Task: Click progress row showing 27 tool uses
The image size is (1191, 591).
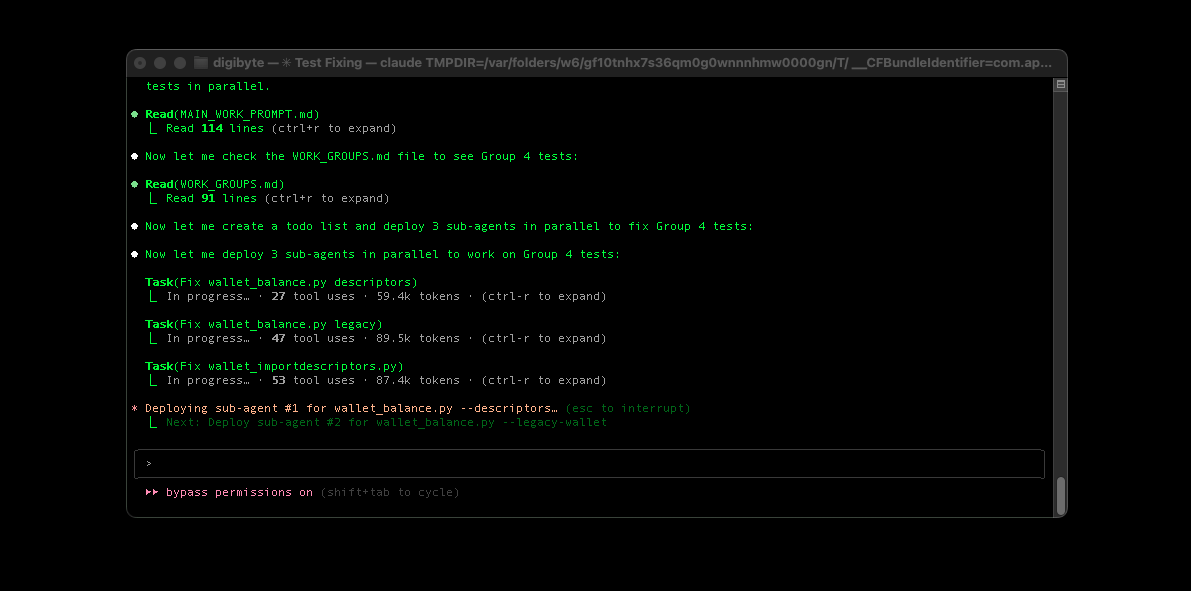Action: click(x=377, y=296)
